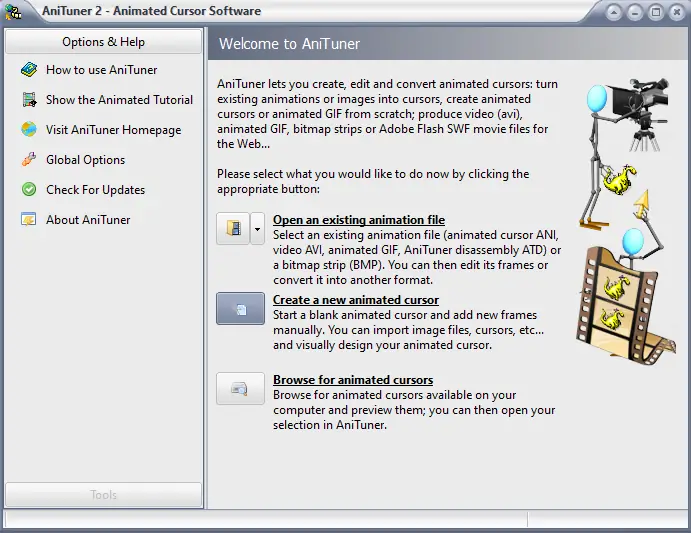Image resolution: width=691 pixels, height=533 pixels.
Task: Click the globe icon for AniTuner Homepage
Action: tap(29, 130)
